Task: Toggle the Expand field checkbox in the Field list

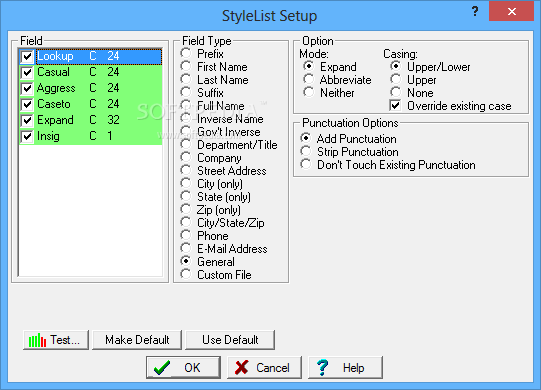Action: pos(27,120)
